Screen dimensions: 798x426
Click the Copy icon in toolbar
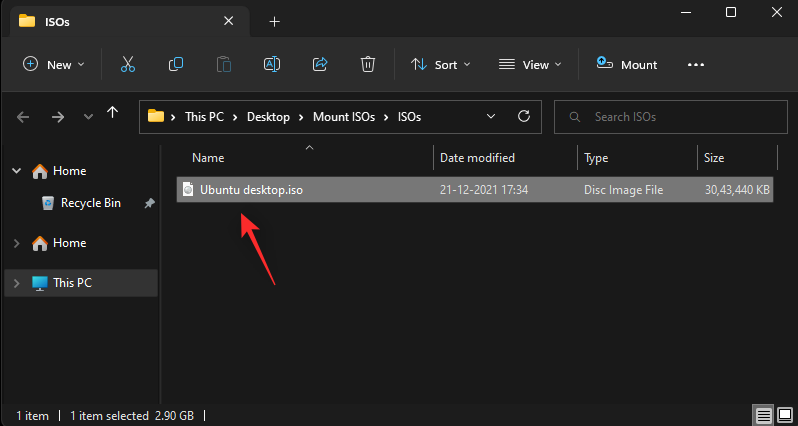(176, 65)
